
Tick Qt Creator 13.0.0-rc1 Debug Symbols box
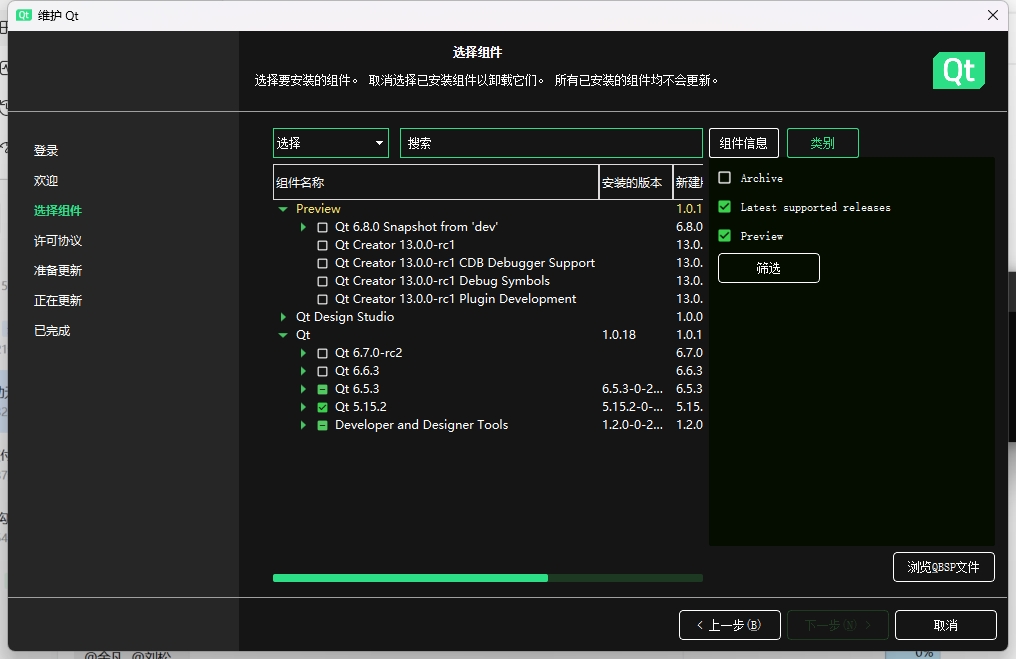[x=322, y=281]
